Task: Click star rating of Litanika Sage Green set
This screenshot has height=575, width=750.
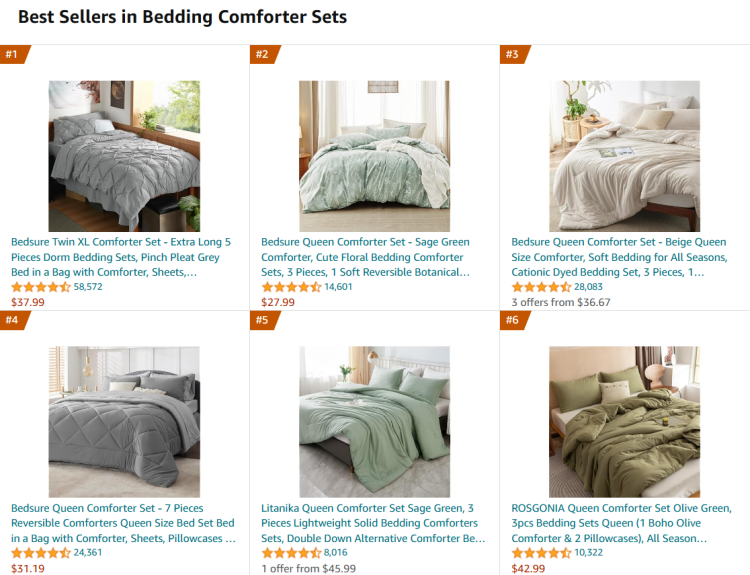Action: [291, 553]
